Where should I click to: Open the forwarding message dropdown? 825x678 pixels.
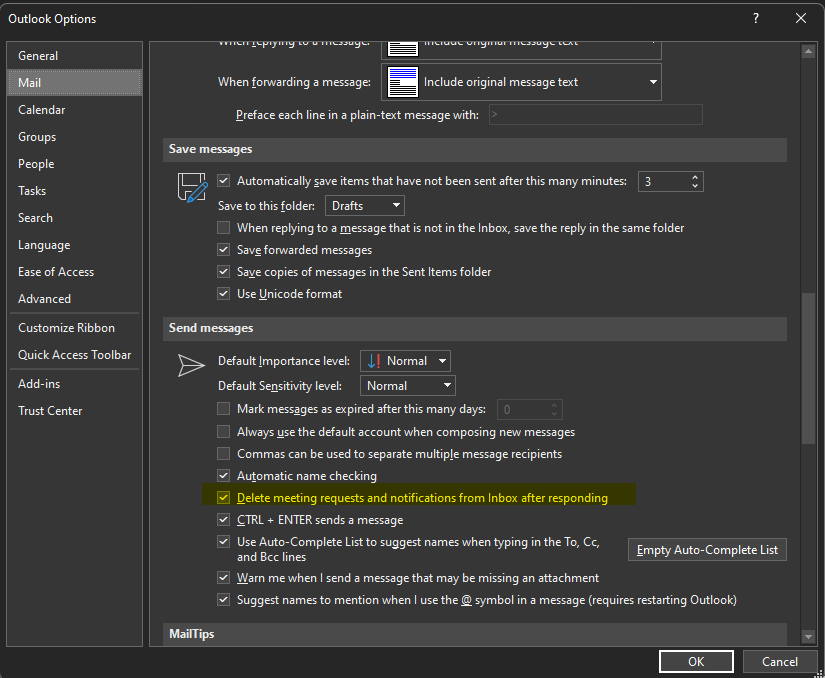coord(521,82)
